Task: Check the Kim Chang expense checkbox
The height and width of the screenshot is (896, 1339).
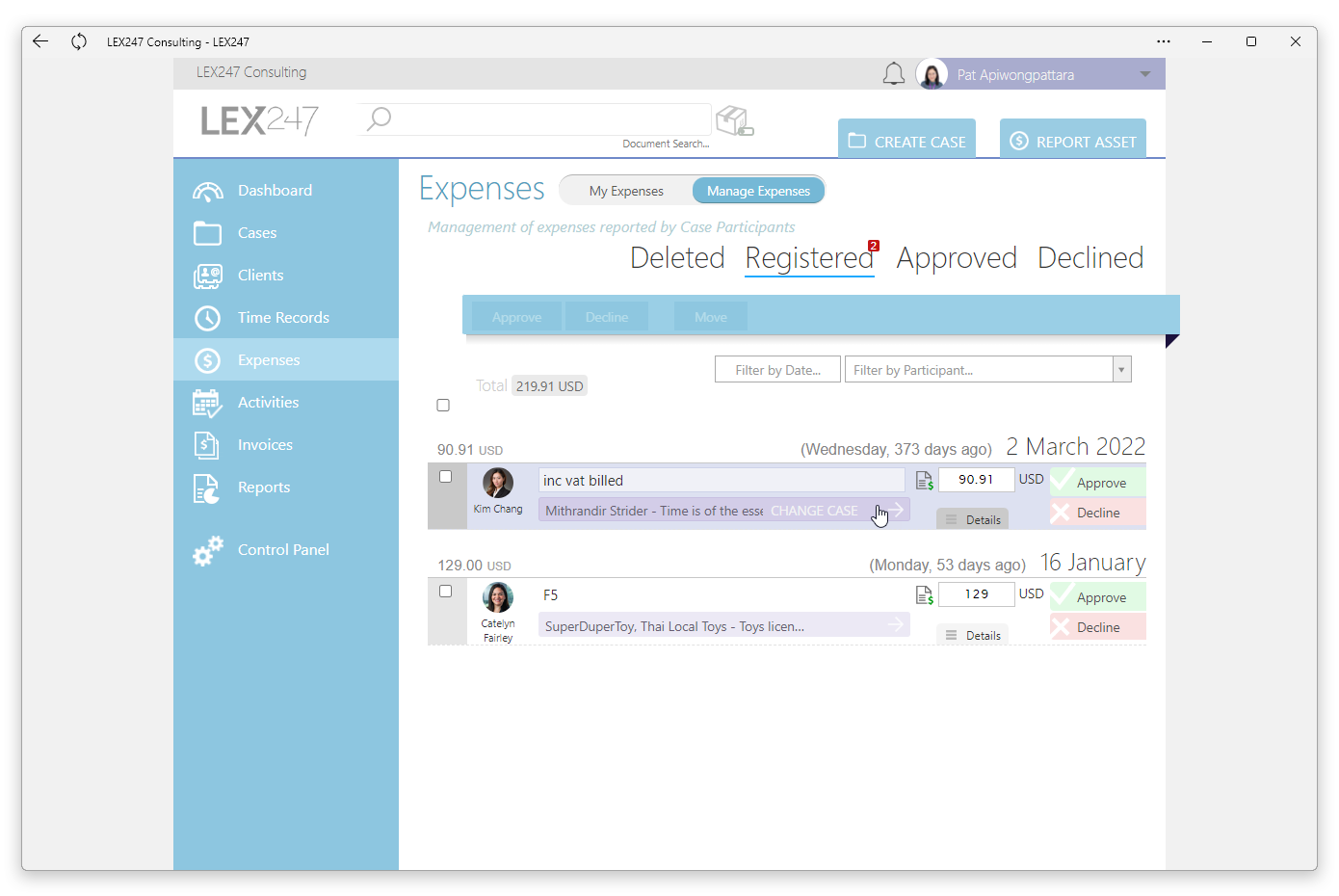Action: (x=445, y=477)
